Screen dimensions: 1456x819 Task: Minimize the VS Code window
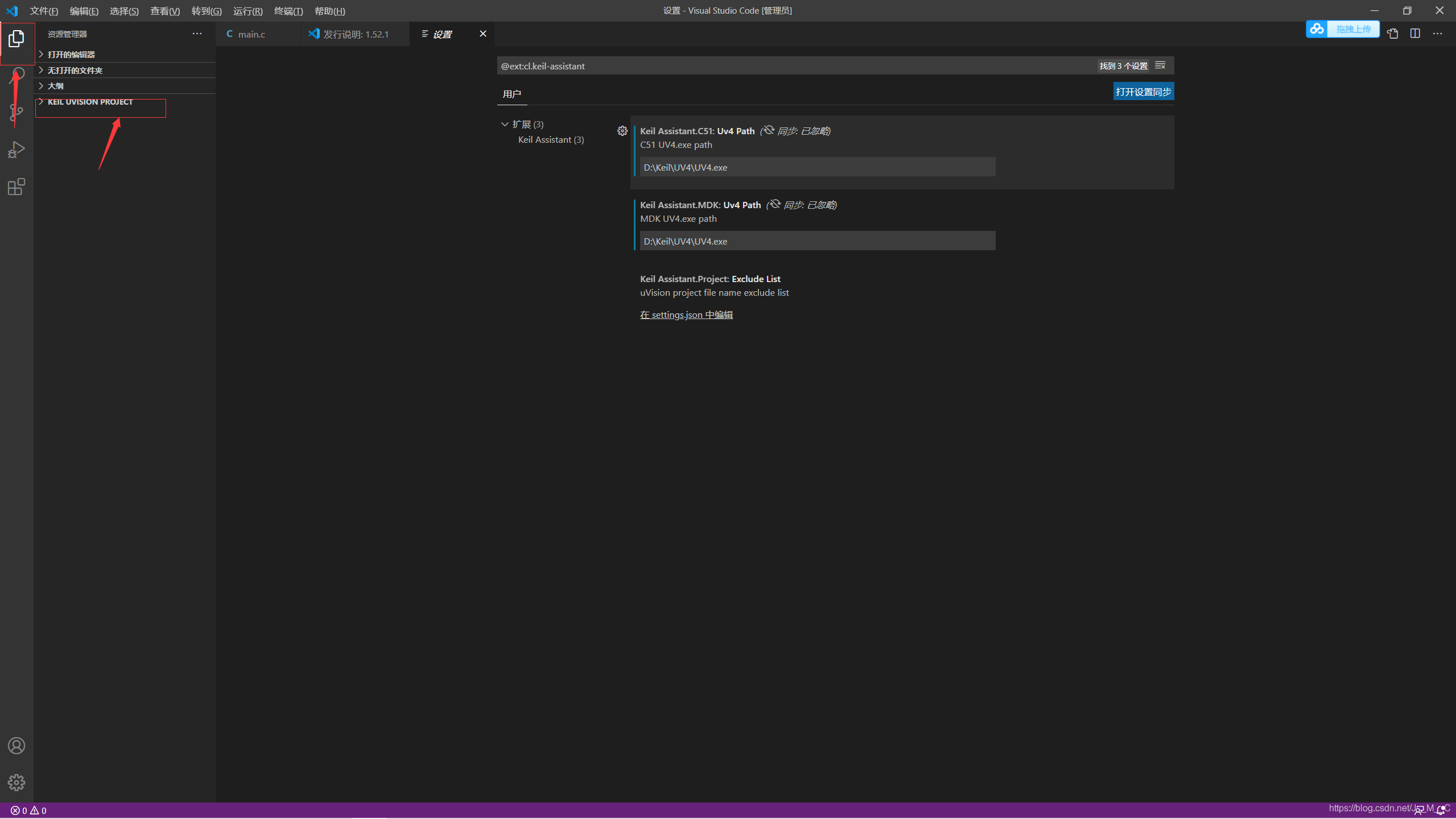click(1374, 10)
